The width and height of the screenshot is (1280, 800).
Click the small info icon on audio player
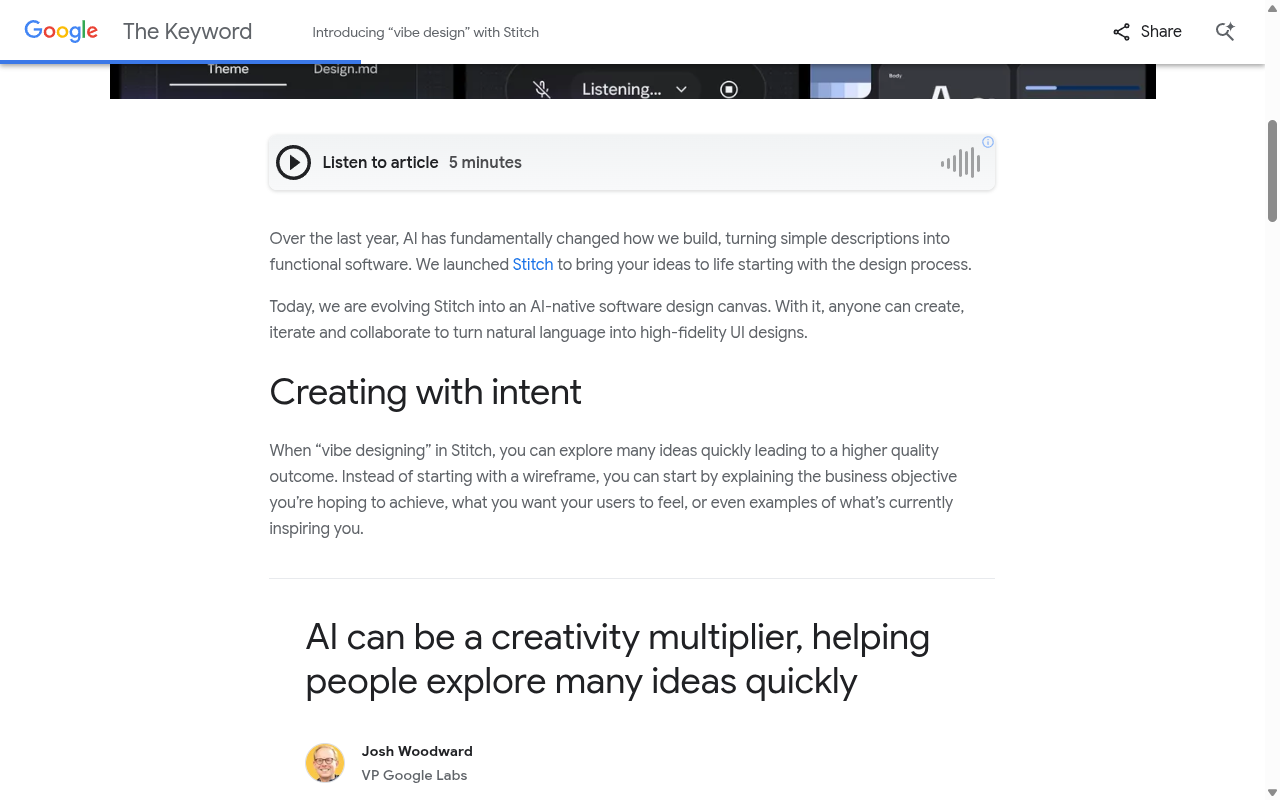click(988, 142)
